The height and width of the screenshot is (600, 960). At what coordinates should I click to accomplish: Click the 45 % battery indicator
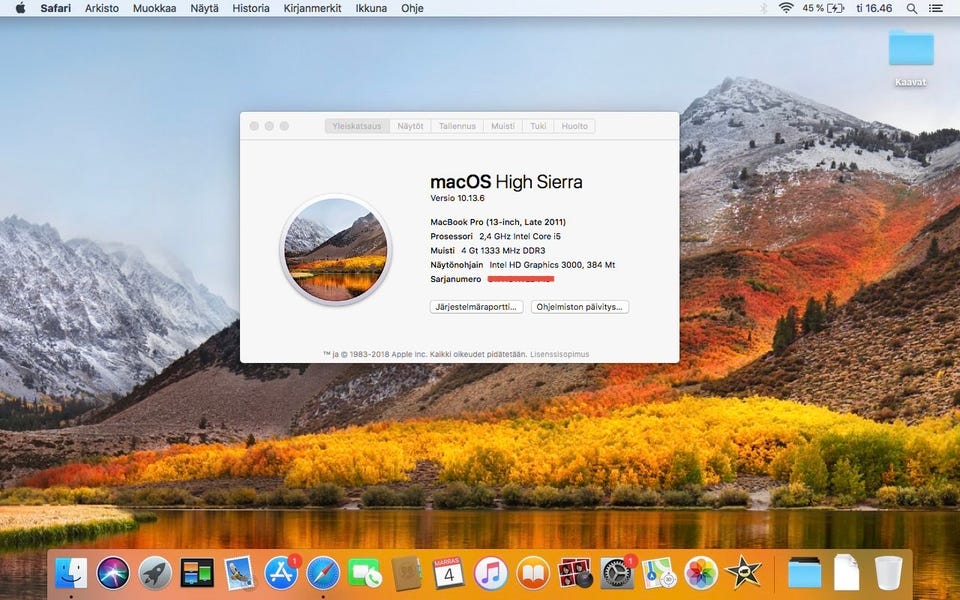pos(823,8)
